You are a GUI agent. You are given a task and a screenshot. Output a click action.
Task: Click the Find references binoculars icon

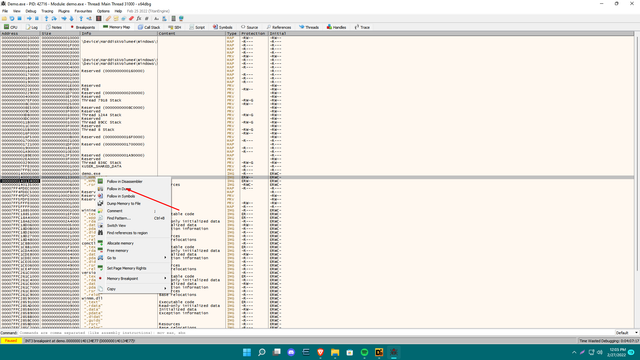(x=100, y=233)
